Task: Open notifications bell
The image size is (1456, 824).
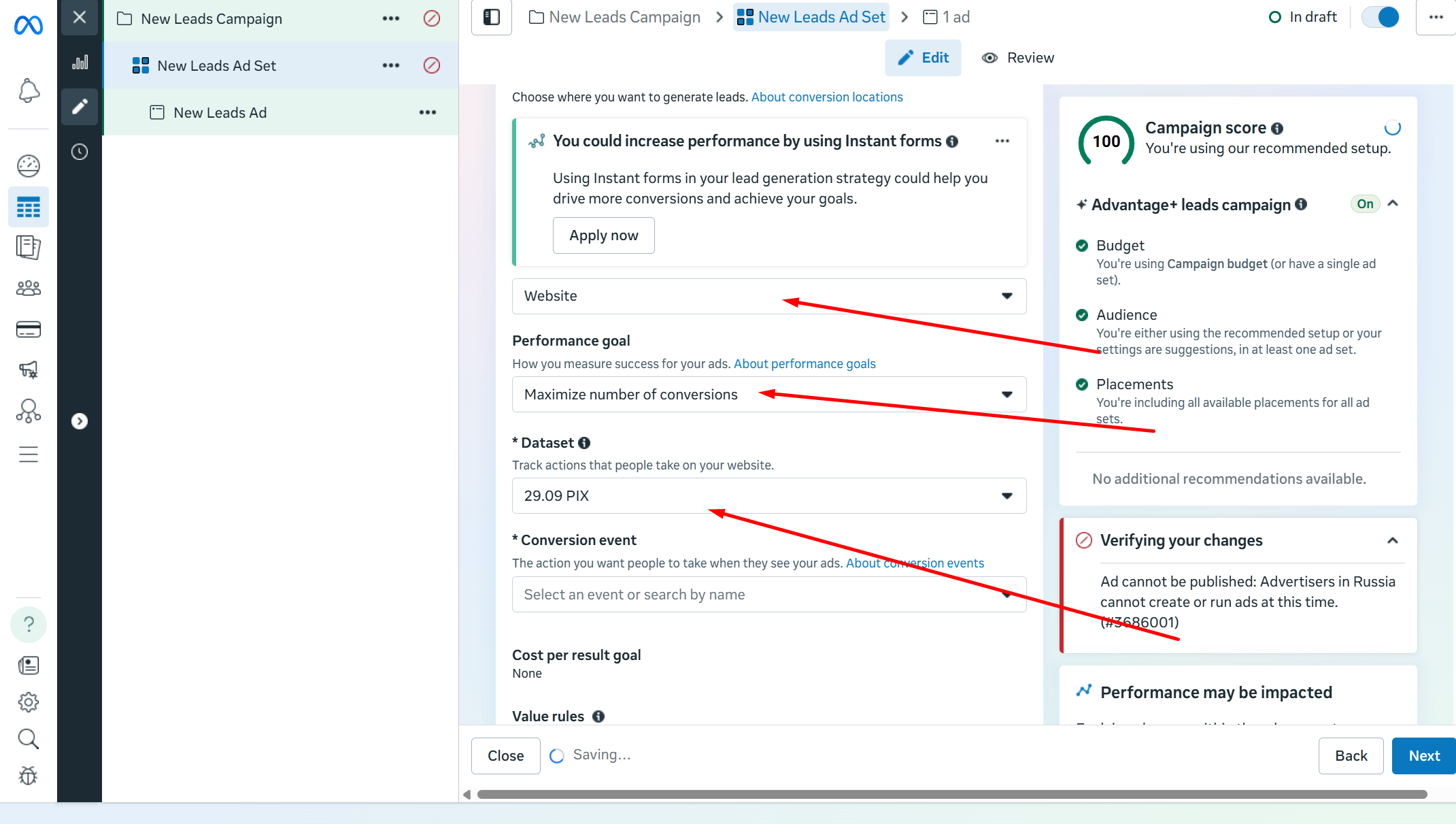Action: coord(29,90)
